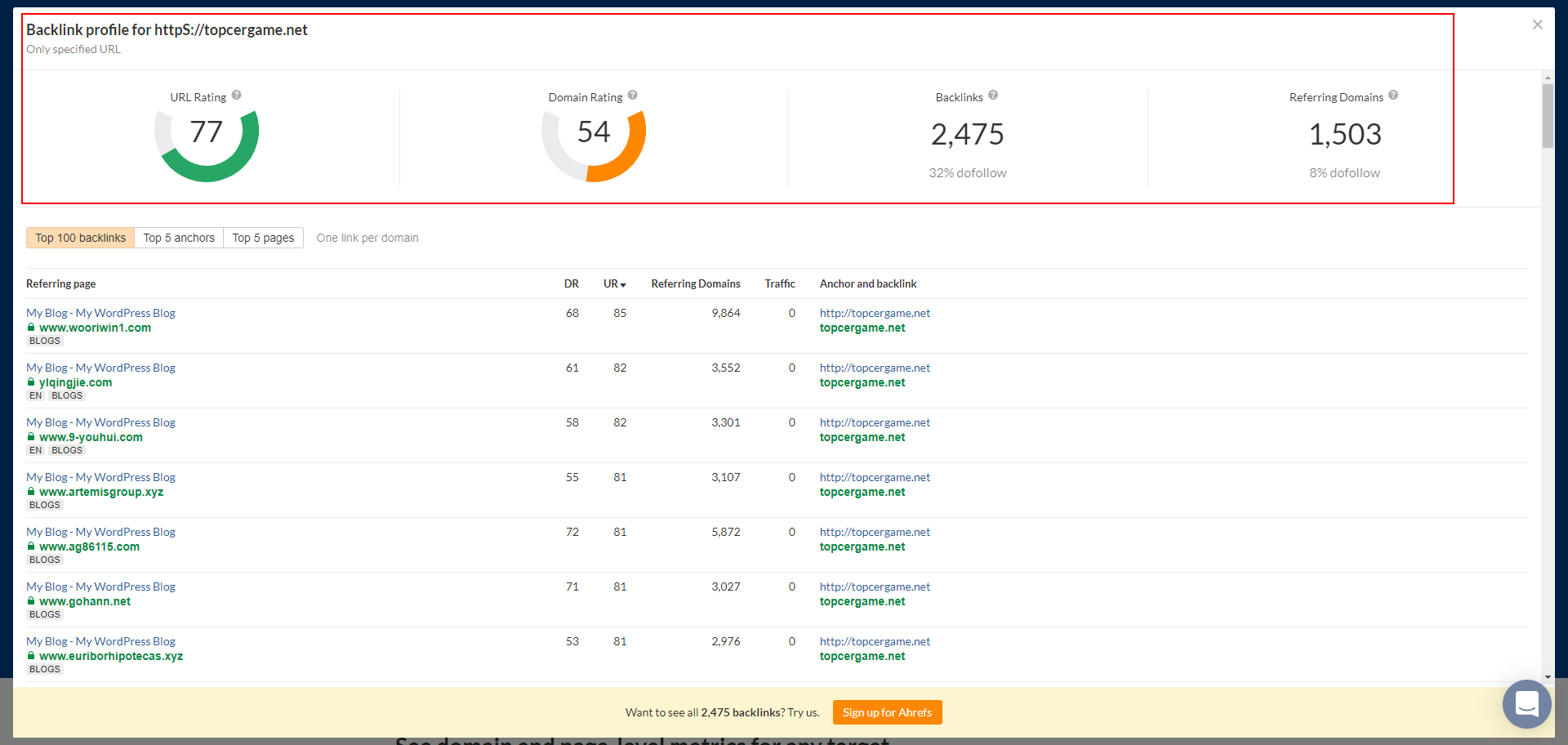Click the scrollbar down arrow
The image size is (1568, 745).
click(x=1548, y=677)
